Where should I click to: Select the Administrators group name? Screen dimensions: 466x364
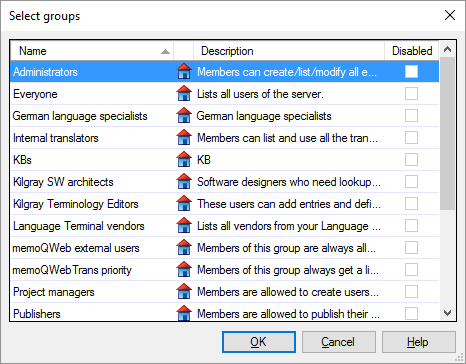click(45, 72)
